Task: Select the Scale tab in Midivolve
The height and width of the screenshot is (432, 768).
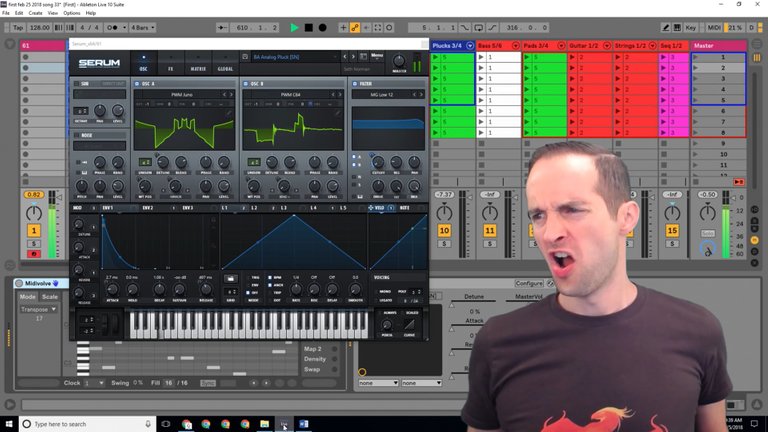Action: (x=49, y=297)
